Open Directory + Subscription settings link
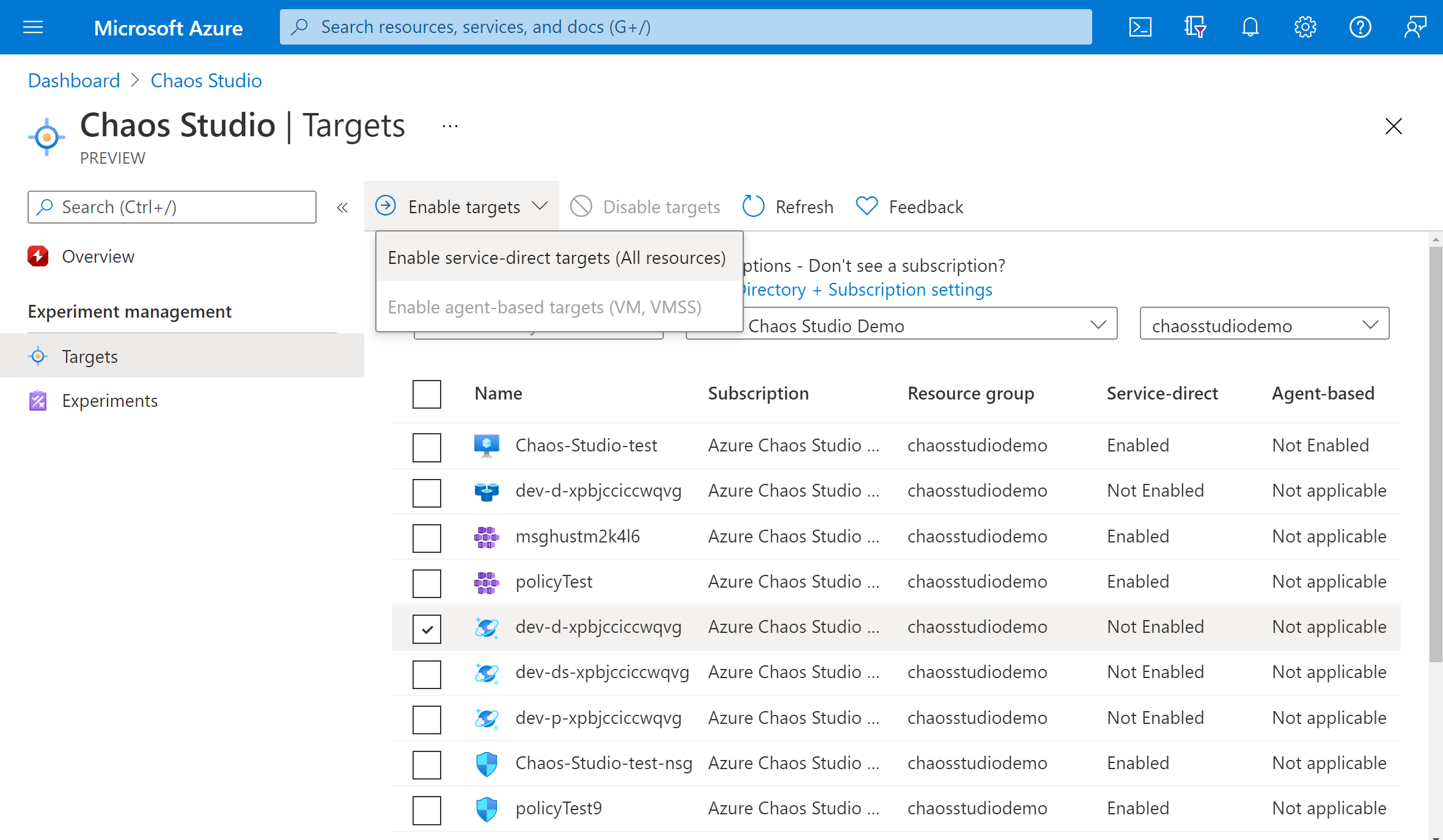Viewport: 1443px width, 840px height. click(868, 289)
